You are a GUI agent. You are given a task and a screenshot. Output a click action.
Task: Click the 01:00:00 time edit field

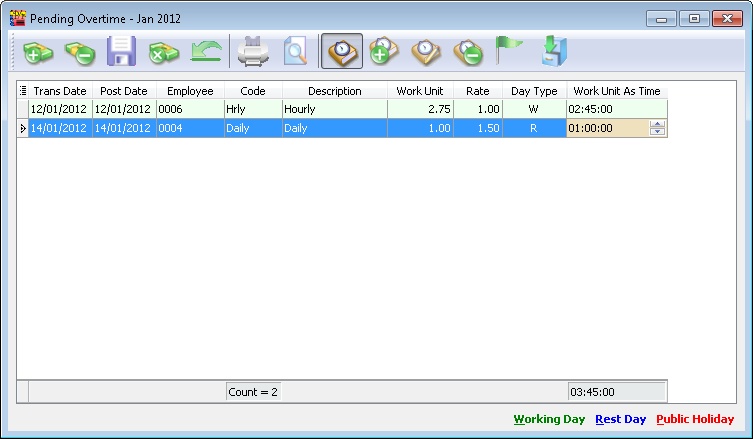point(606,128)
